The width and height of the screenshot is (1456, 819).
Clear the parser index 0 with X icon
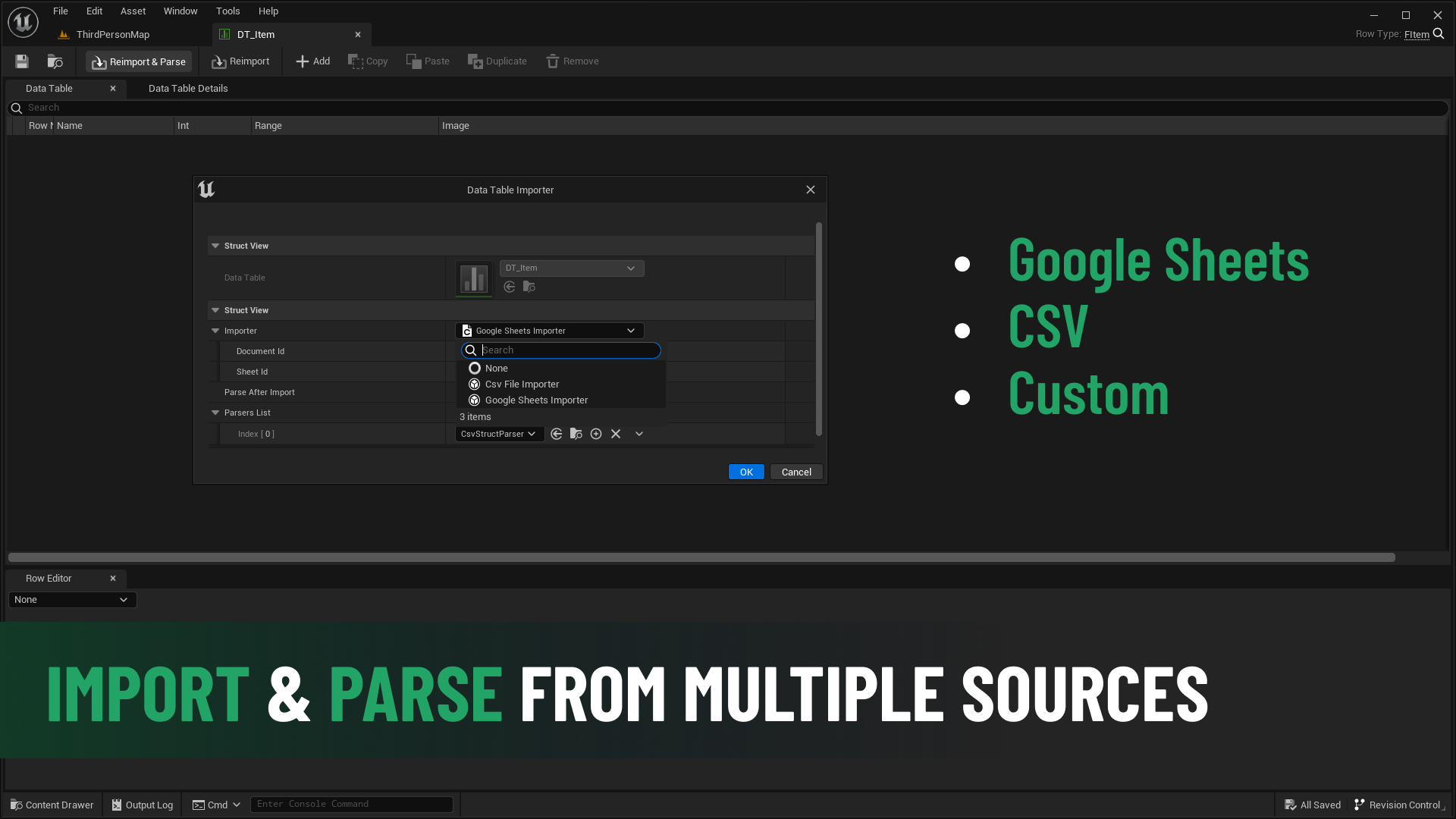coord(616,434)
